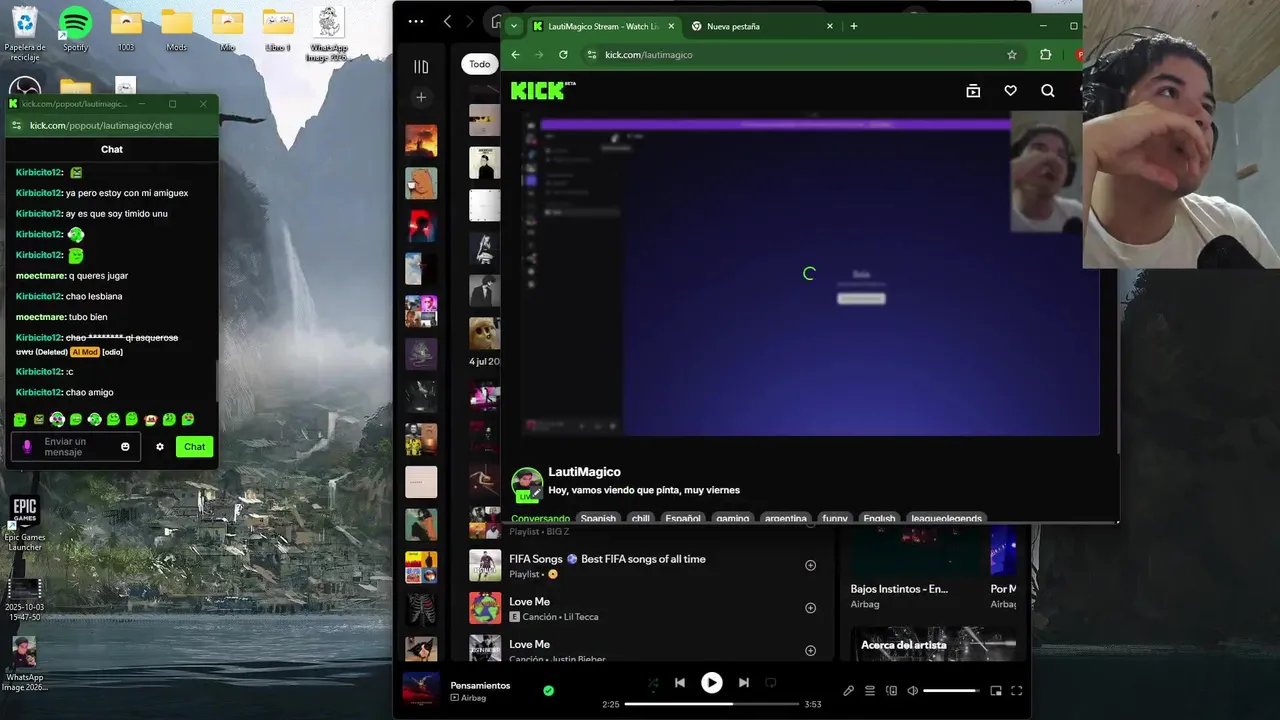Open Spotify connect to device icon
This screenshot has height=720, width=1280.
(x=892, y=690)
